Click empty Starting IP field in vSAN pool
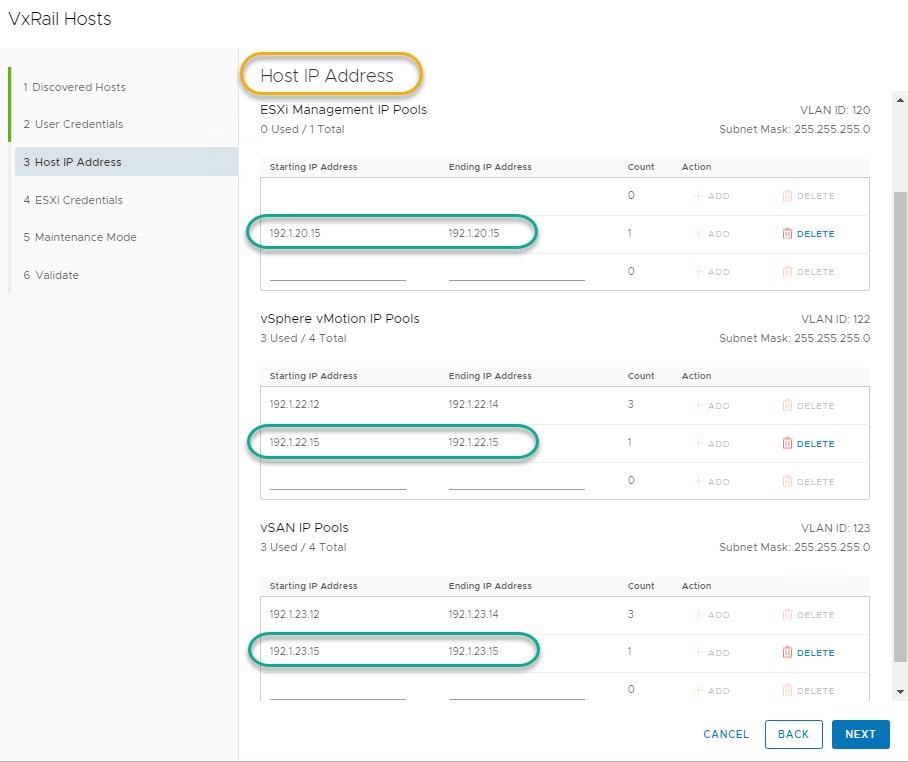This screenshot has height=762, width=908. coord(337,690)
